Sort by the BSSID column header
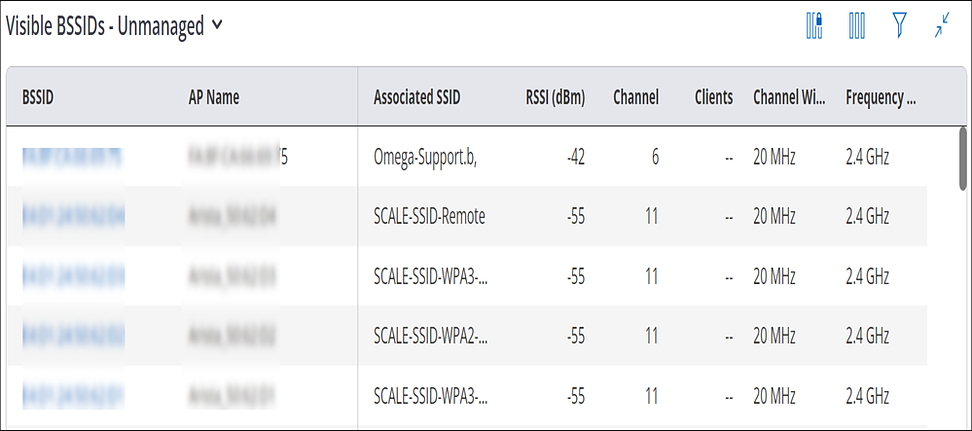 coord(38,97)
